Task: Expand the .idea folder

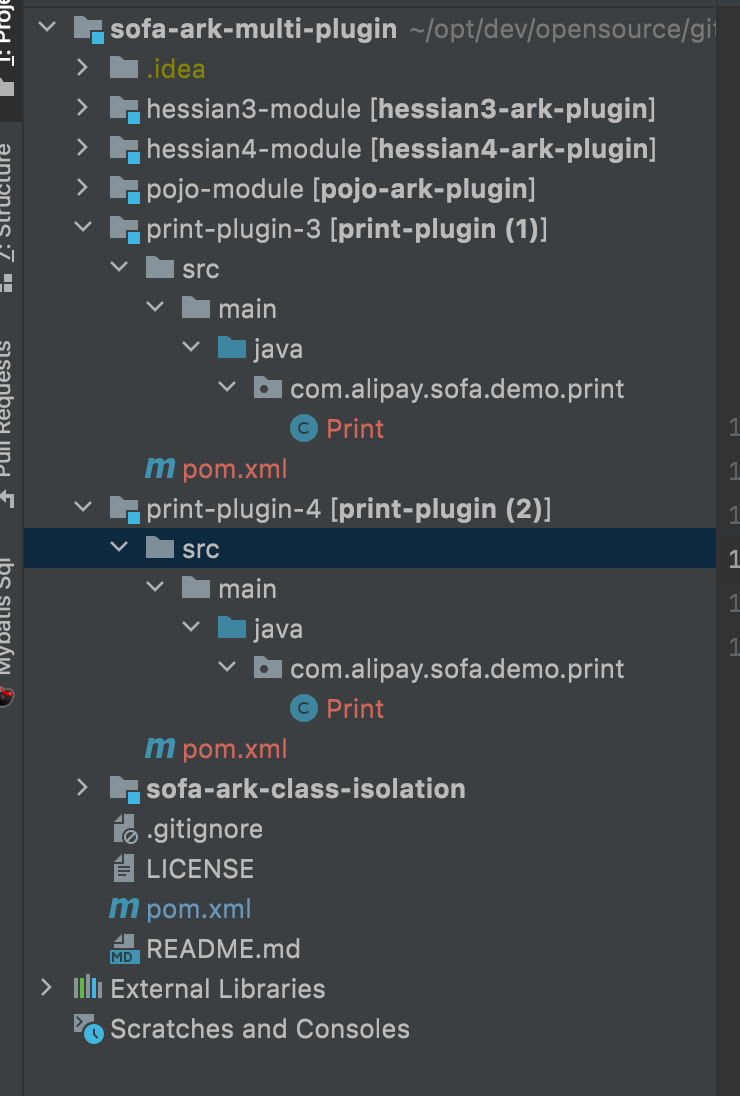Action: tap(81, 68)
